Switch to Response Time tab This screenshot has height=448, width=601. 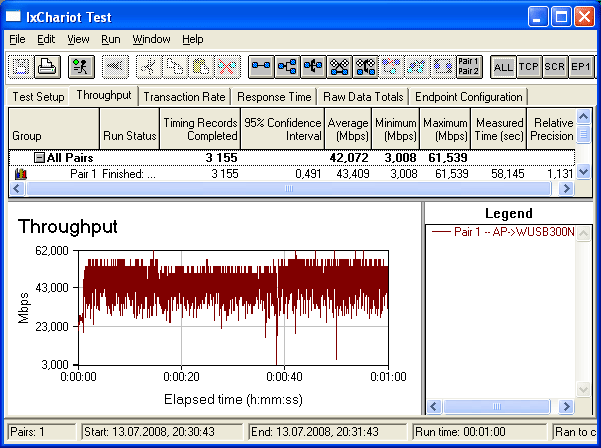(274, 97)
